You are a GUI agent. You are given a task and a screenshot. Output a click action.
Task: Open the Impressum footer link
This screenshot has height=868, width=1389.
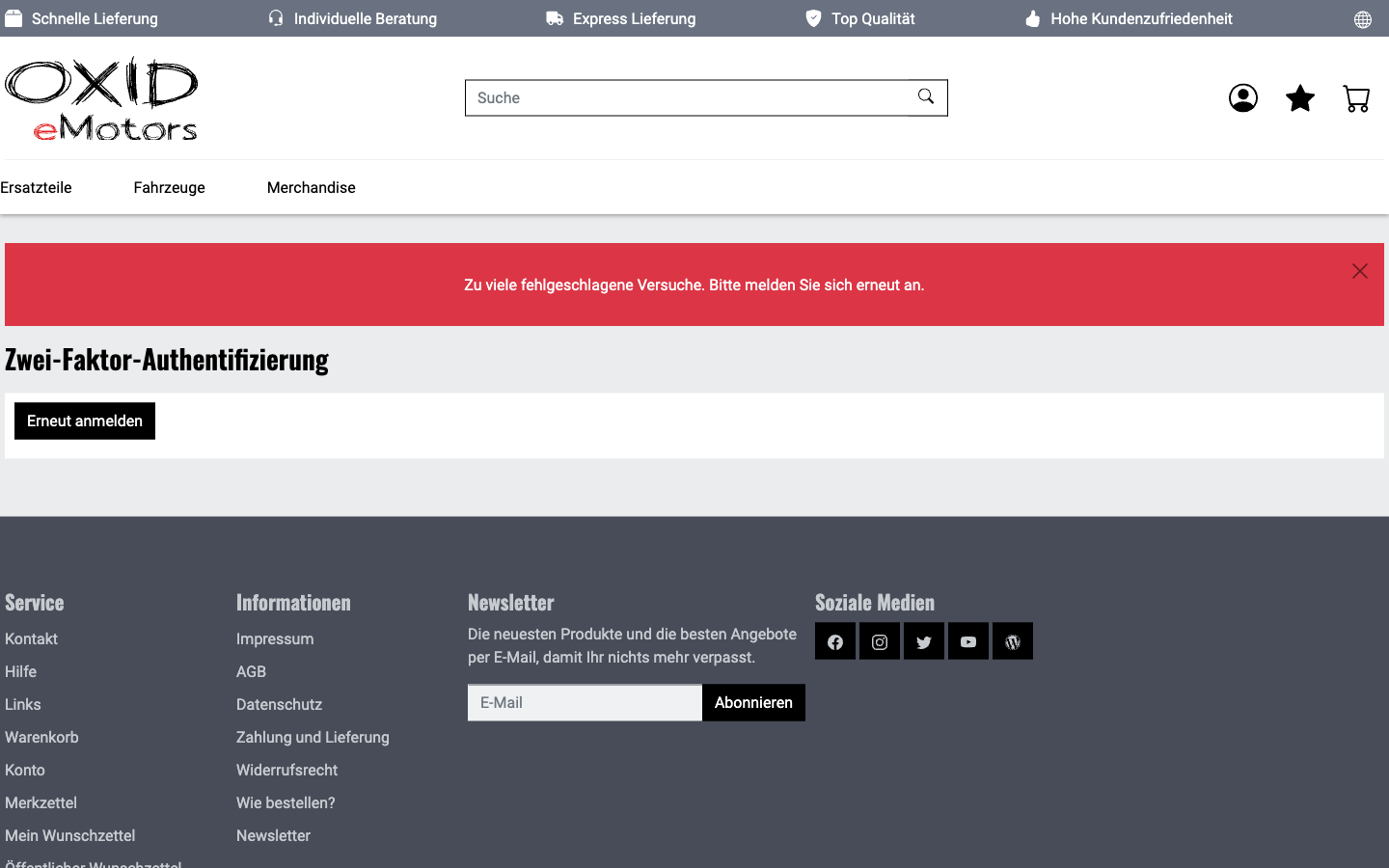click(x=275, y=638)
